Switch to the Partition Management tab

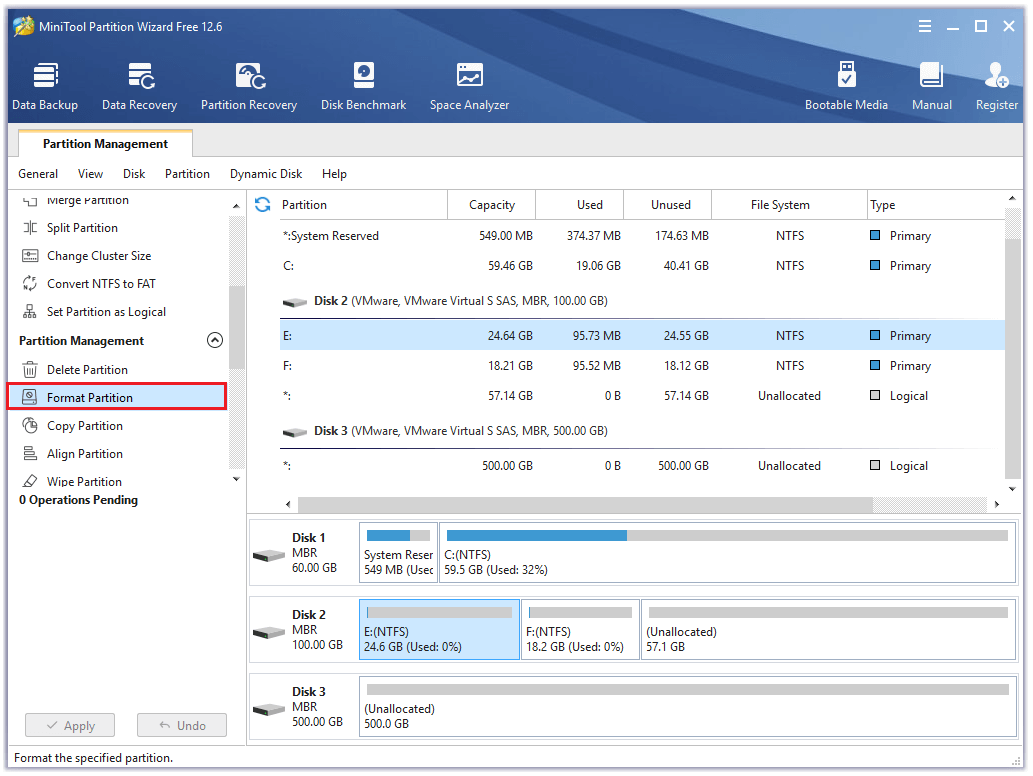pyautogui.click(x=104, y=143)
